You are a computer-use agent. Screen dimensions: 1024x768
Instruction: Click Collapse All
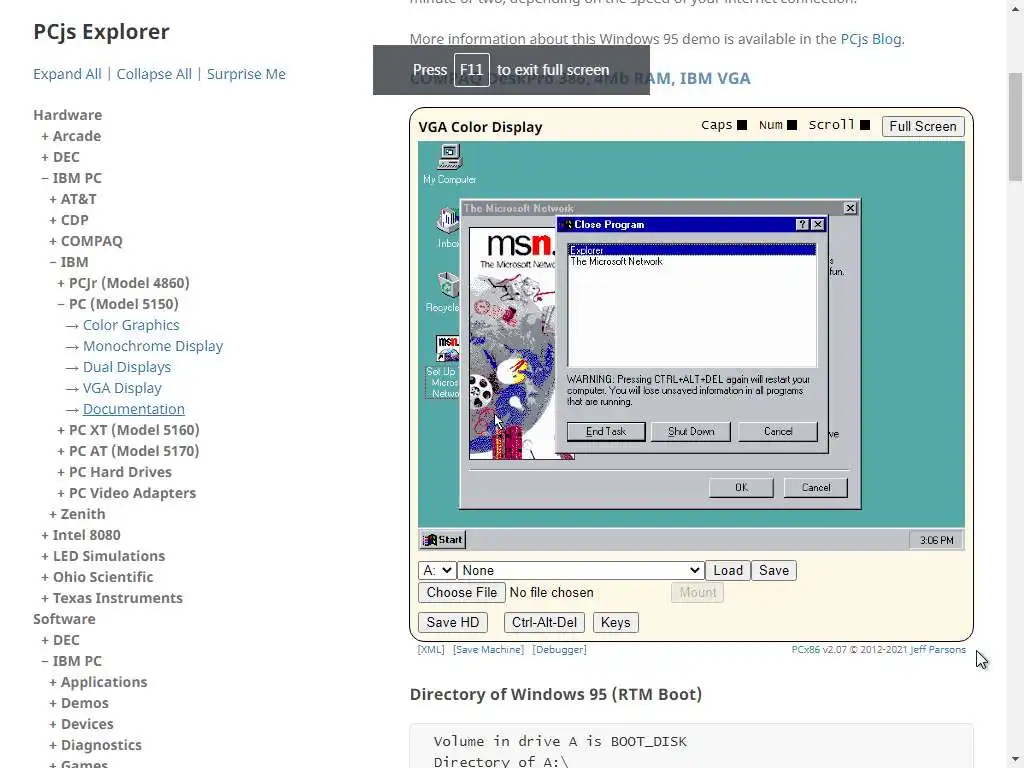154,74
